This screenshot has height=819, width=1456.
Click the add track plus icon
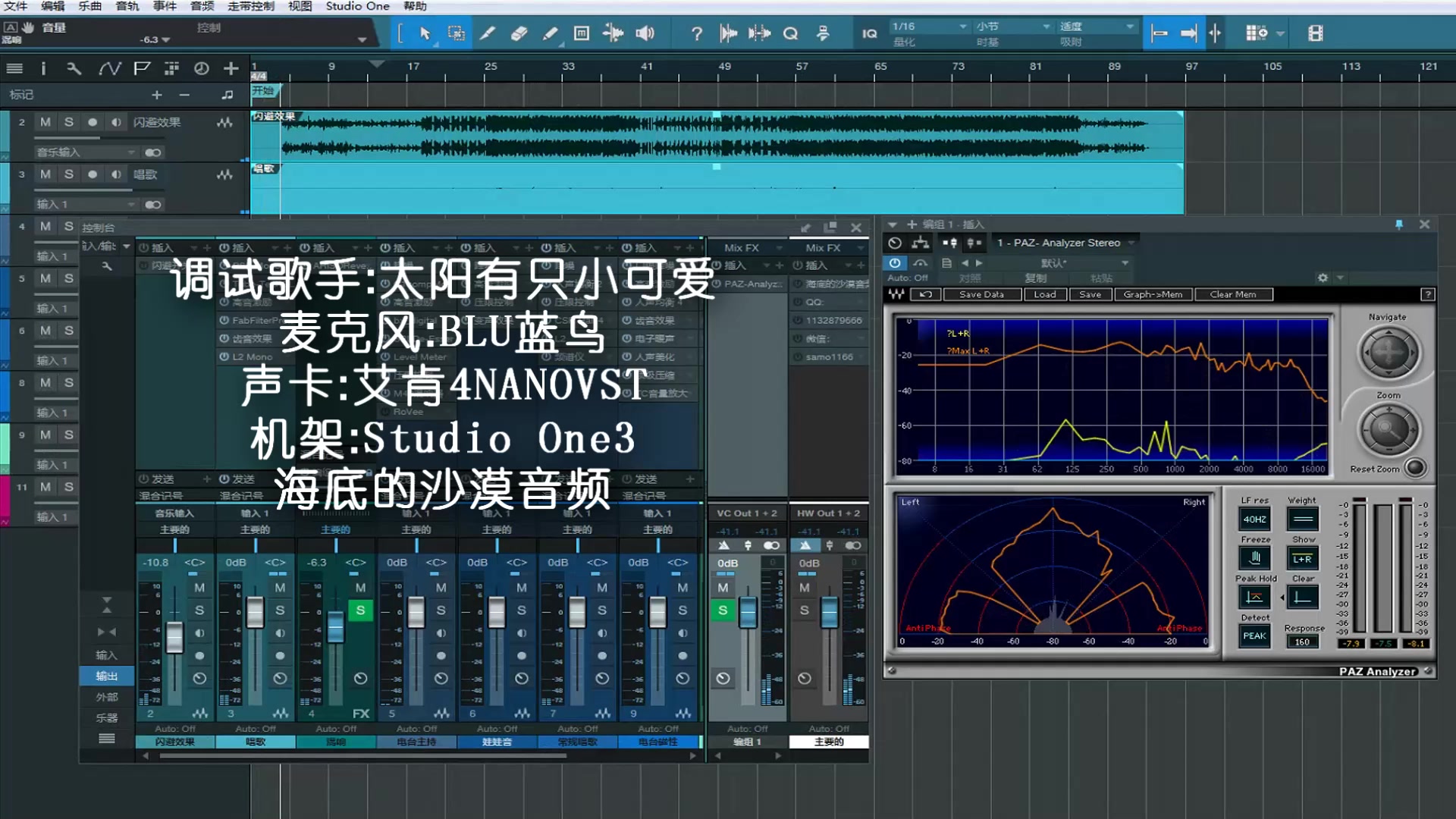(x=231, y=68)
